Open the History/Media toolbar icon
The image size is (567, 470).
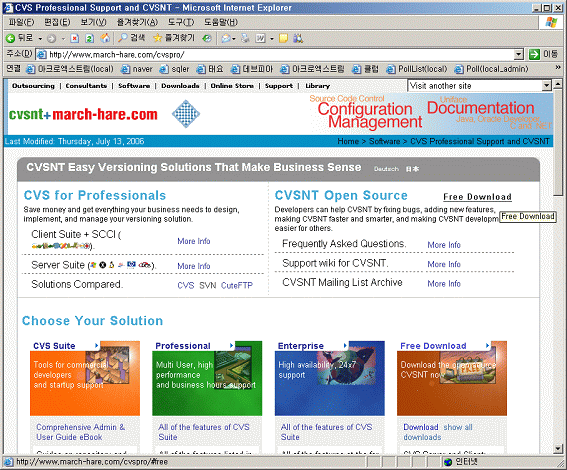pyautogui.click(x=207, y=38)
